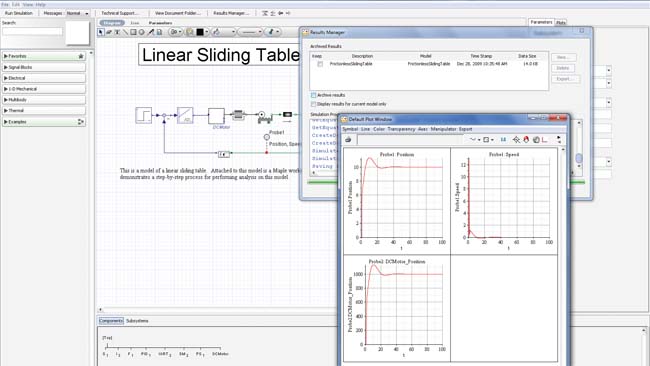Open the Symbol menu in plot window
Screen dimensions: 650x366
tap(350, 129)
